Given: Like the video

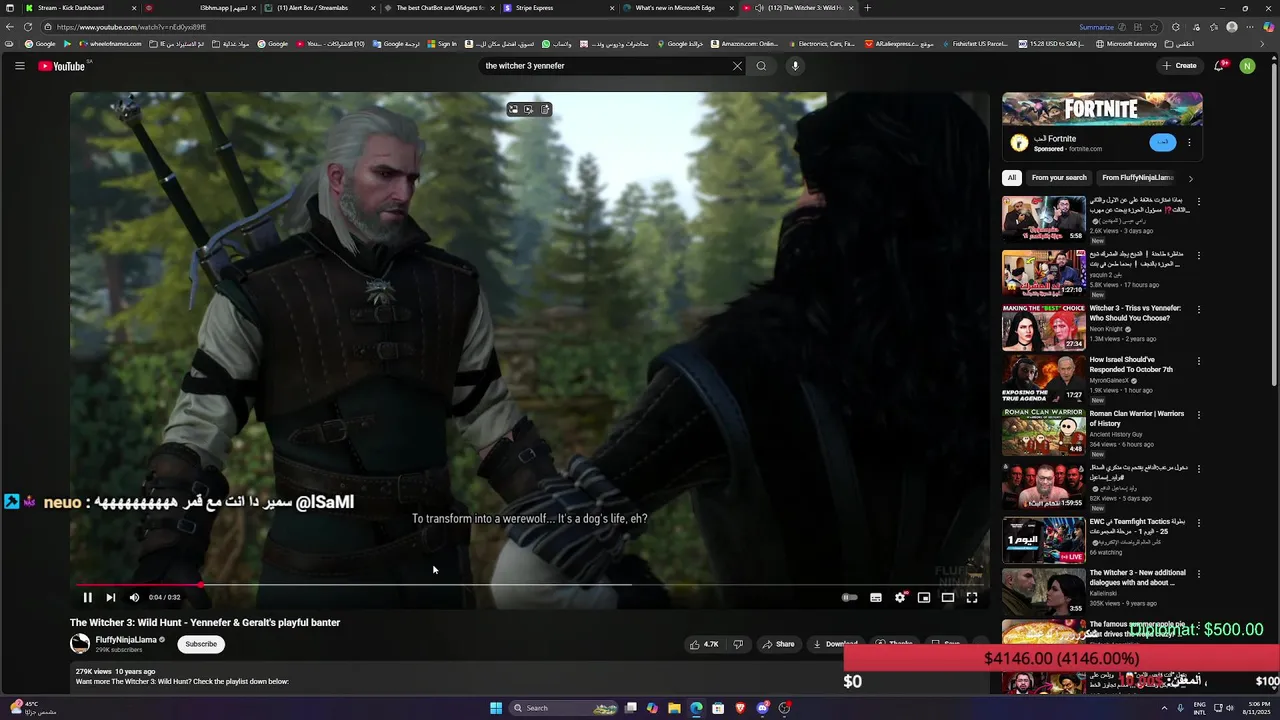Looking at the screenshot, I should point(704,644).
